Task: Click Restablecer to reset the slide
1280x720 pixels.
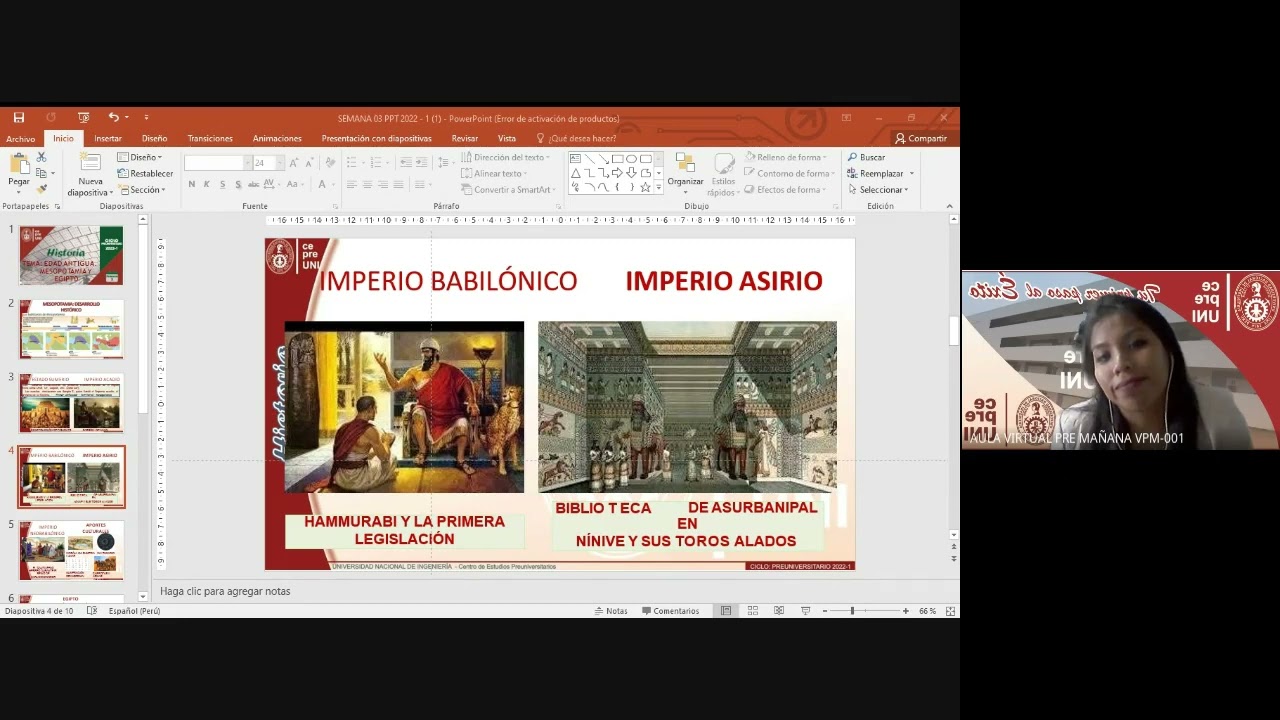Action: [145, 173]
